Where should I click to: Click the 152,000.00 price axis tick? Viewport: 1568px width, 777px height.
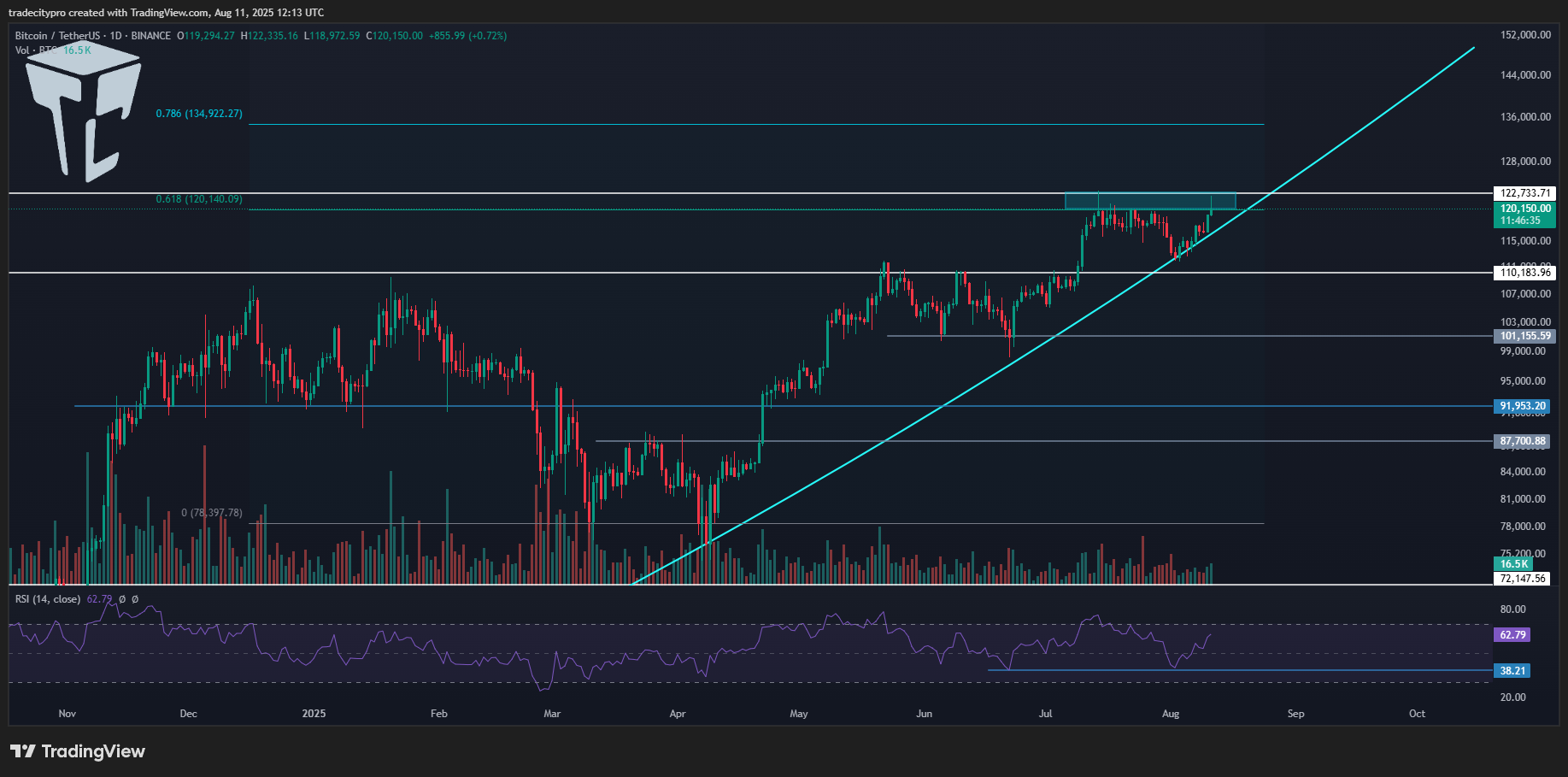pos(1525,35)
